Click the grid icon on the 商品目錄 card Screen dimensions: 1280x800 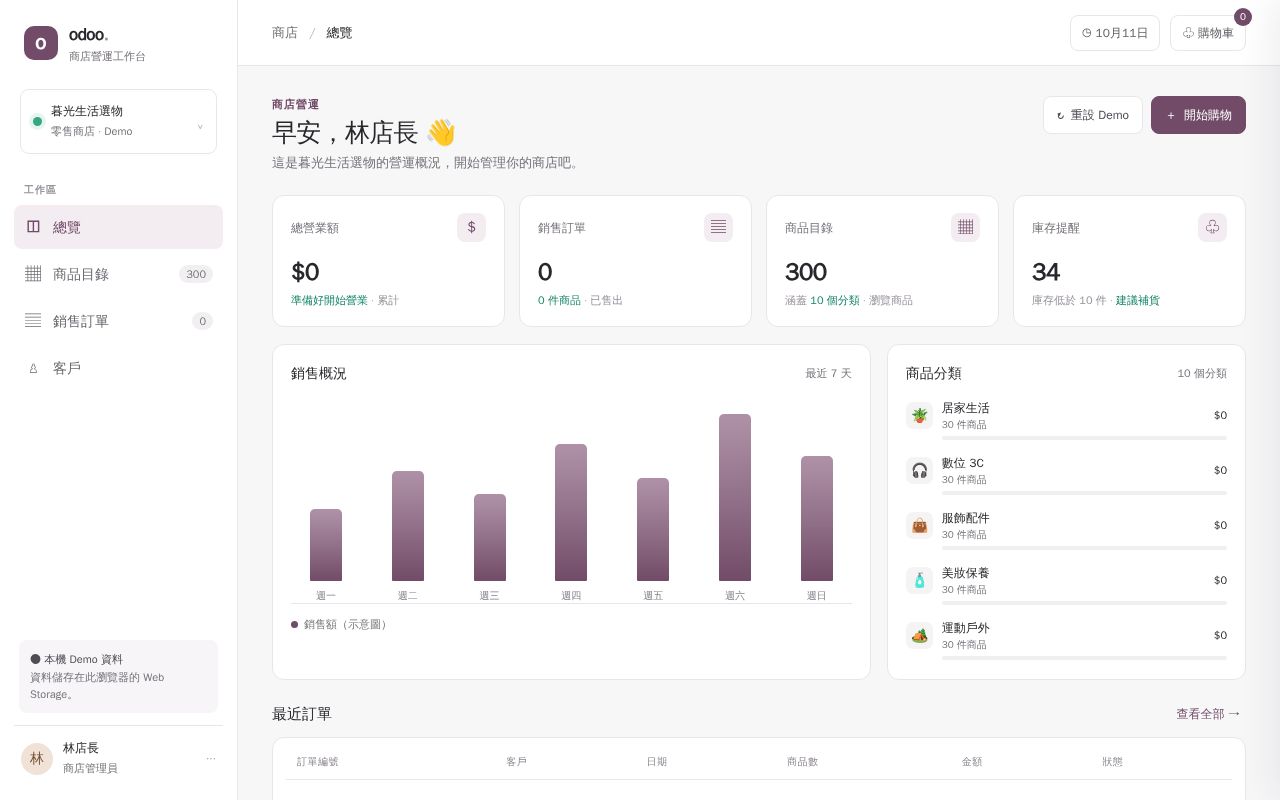[965, 227]
